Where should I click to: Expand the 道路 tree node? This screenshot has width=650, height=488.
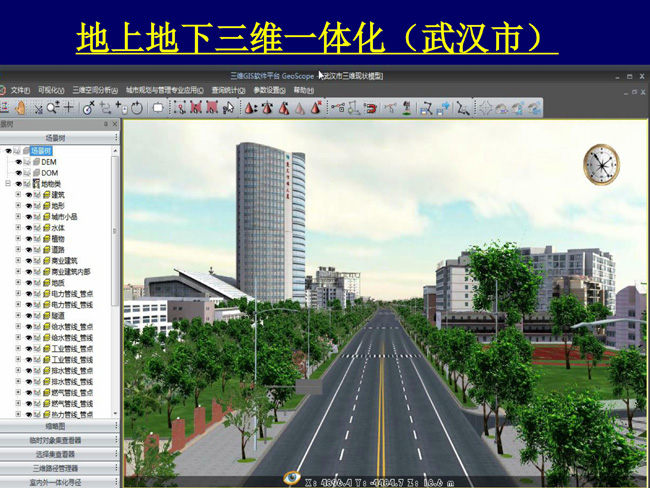click(x=17, y=250)
